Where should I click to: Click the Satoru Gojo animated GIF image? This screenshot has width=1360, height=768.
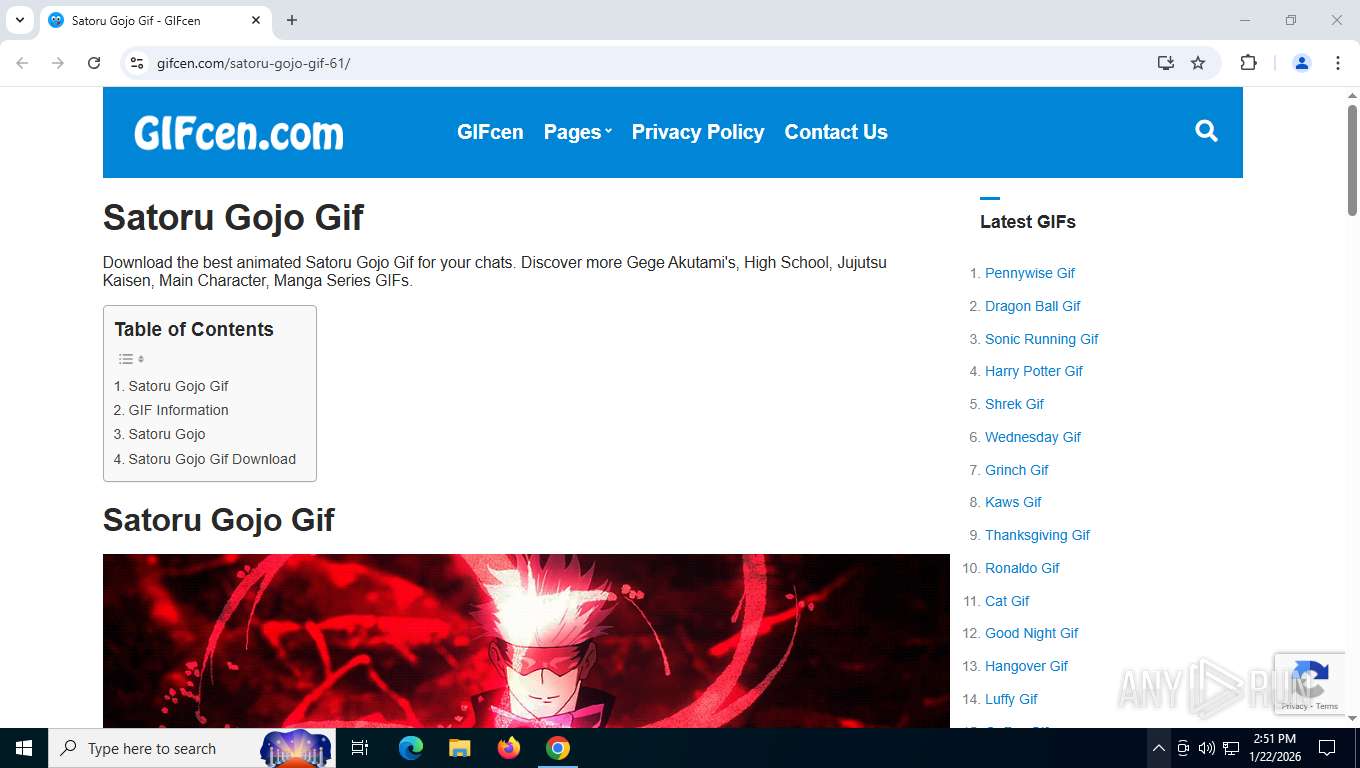tap(526, 641)
